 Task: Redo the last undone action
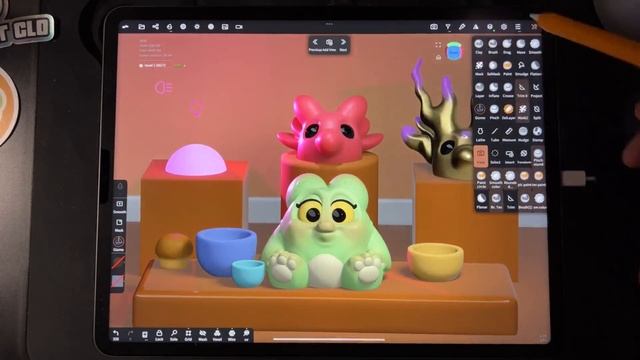[130, 335]
